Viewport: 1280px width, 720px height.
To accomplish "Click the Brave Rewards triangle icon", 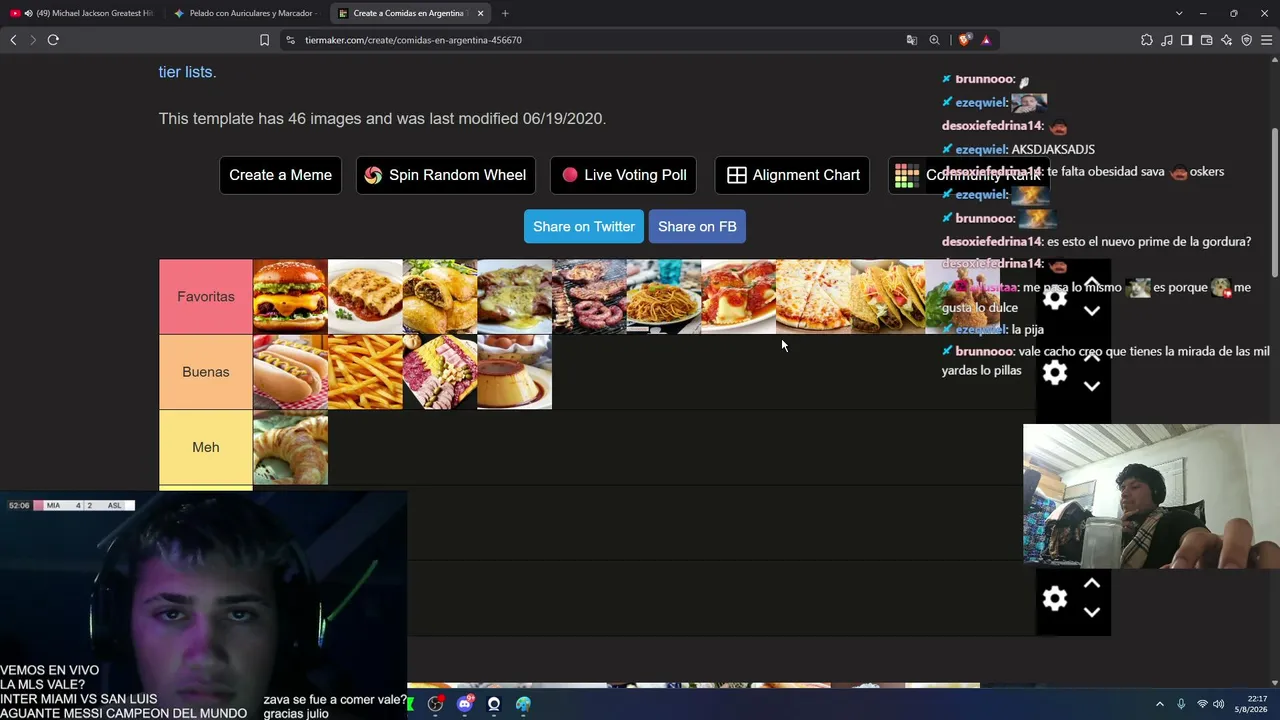I will [986, 40].
